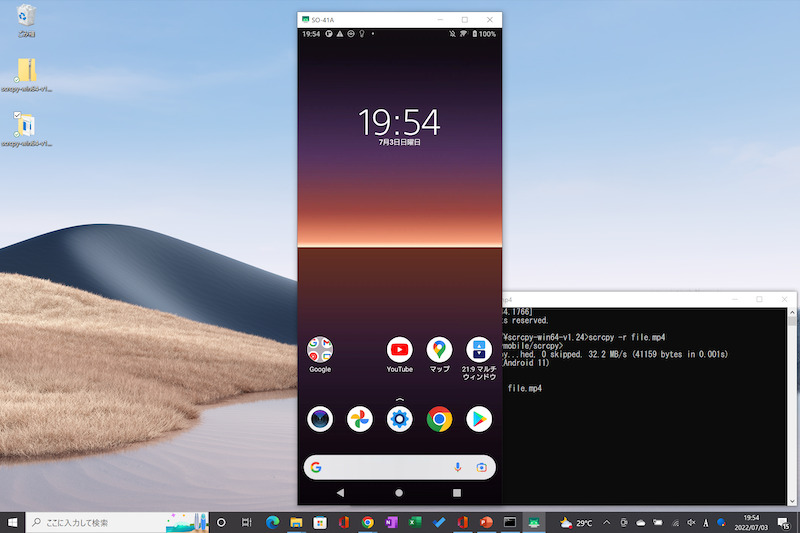Image resolution: width=800 pixels, height=533 pixels.
Task: Tap the voice search microphone icon
Action: pos(457,467)
